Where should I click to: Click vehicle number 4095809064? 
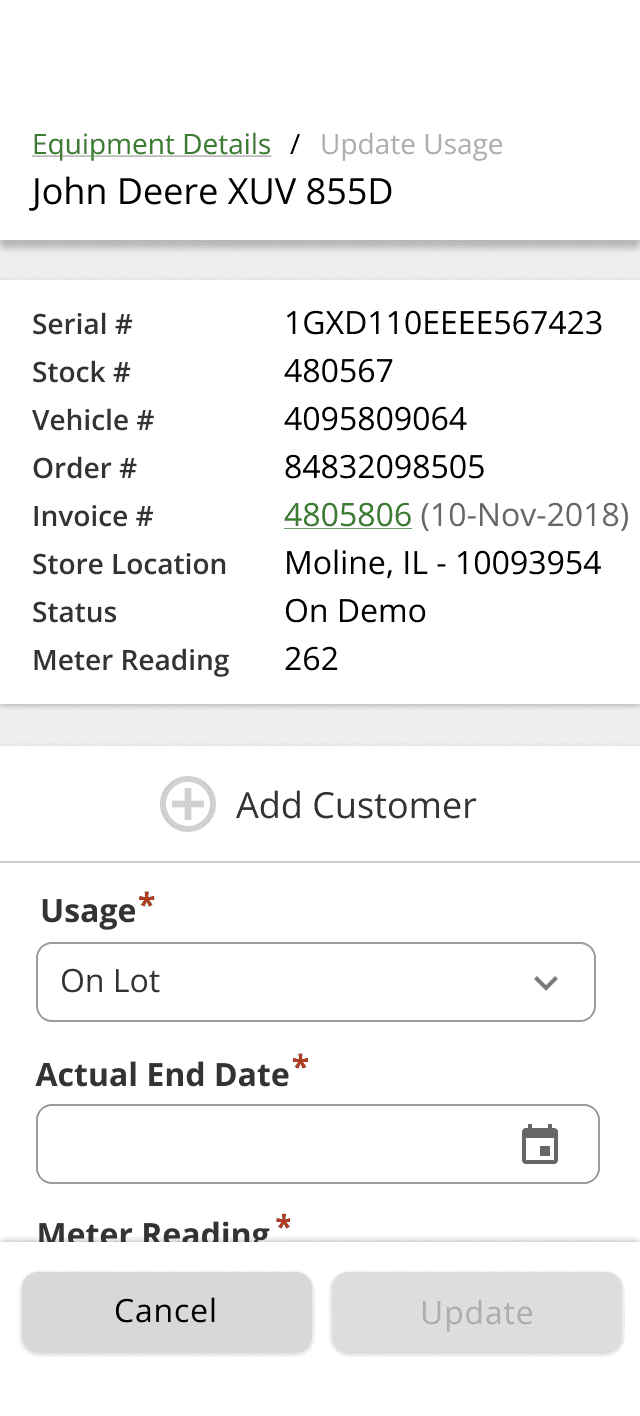click(x=376, y=419)
